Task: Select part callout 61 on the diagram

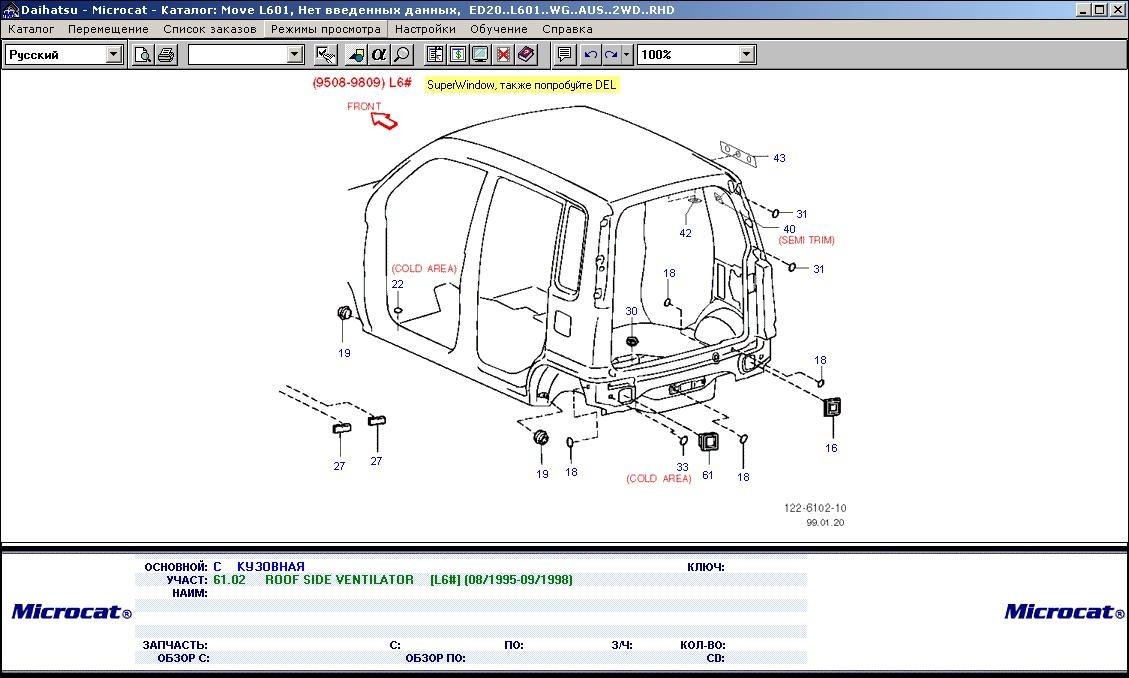Action: [x=708, y=475]
